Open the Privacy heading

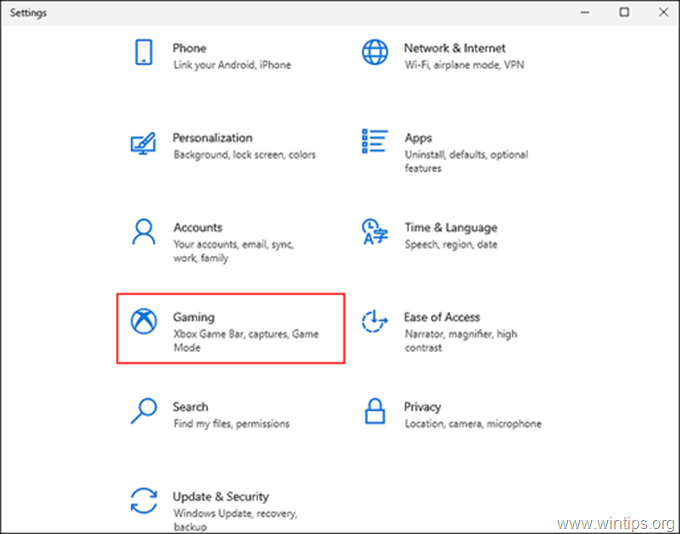[422, 407]
